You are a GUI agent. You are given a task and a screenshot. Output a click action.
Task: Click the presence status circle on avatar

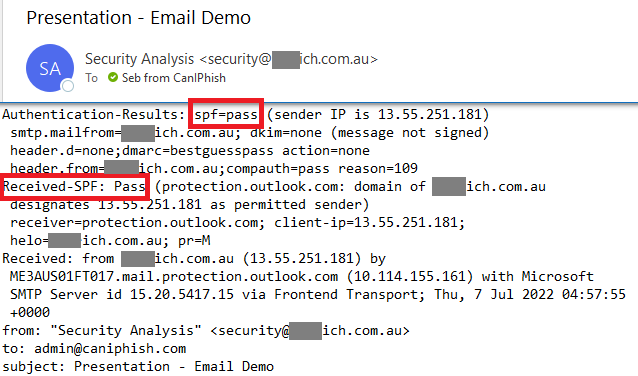(x=68, y=86)
